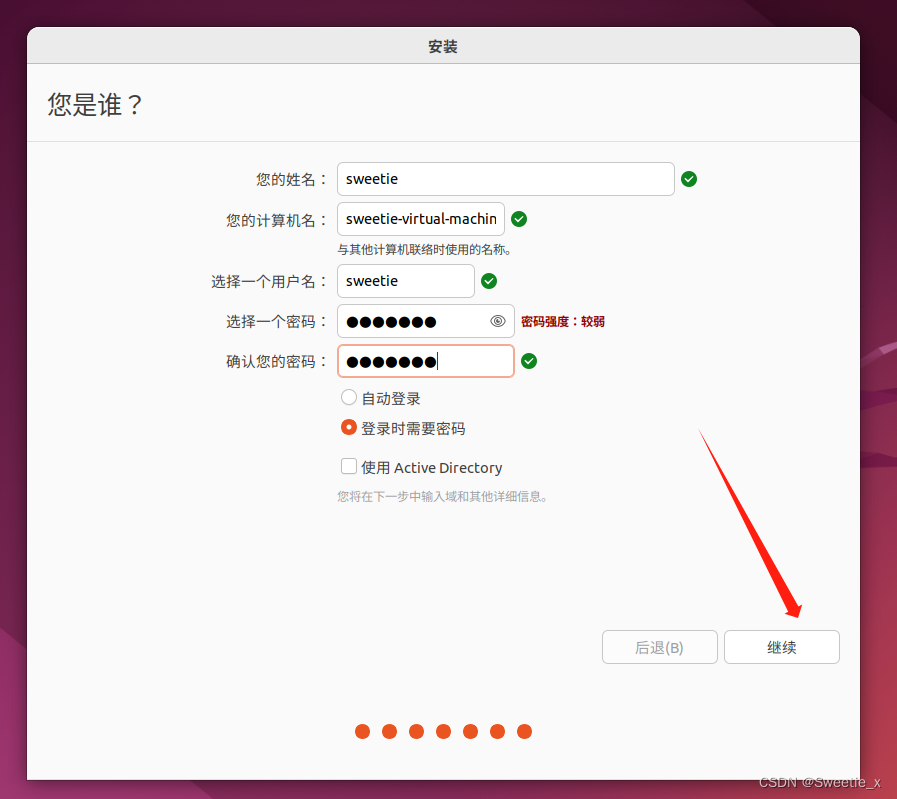Click the 安装 title bar text

click(x=443, y=44)
